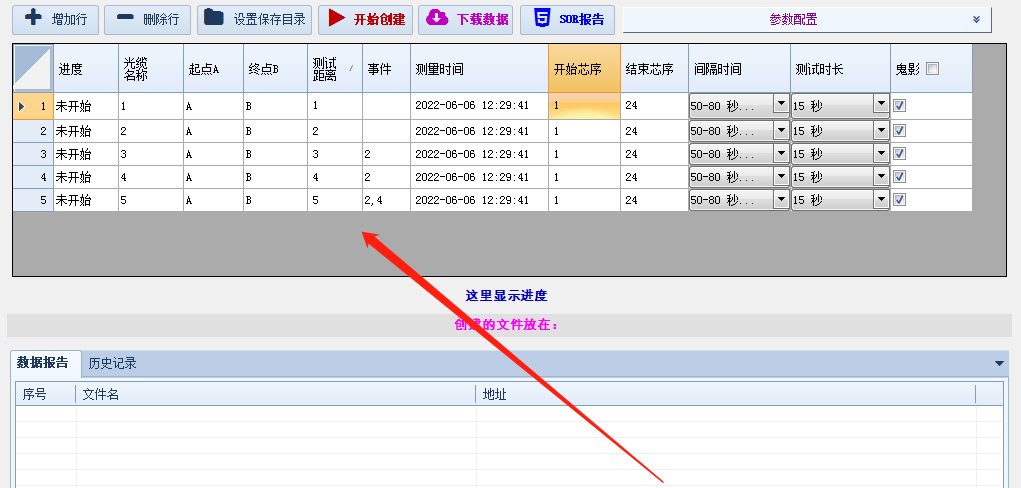Uncheck the 鬼影 checkbox in row 5
Image resolution: width=1021 pixels, height=488 pixels.
tap(899, 200)
